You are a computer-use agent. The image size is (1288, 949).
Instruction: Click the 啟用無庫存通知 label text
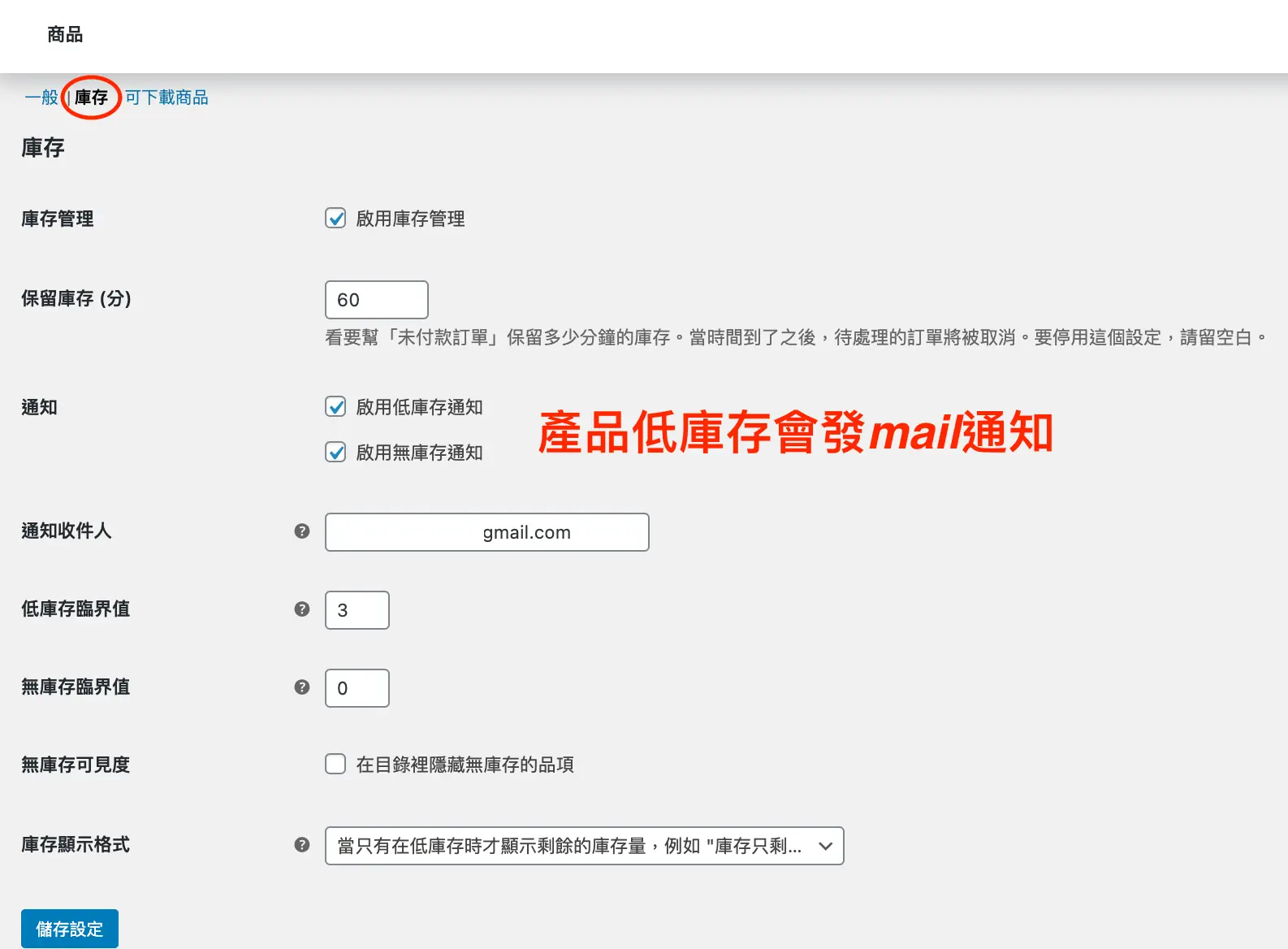[419, 453]
